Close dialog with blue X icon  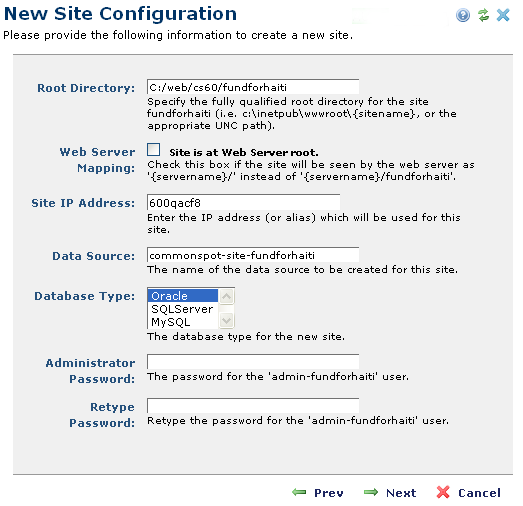[x=503, y=15]
